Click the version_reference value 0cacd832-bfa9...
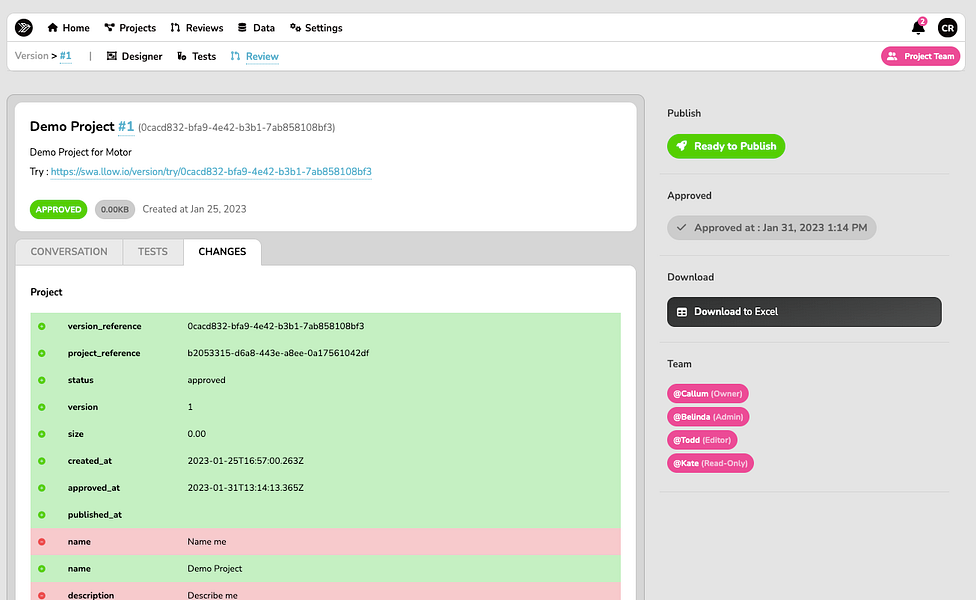This screenshot has width=976, height=600. [276, 326]
